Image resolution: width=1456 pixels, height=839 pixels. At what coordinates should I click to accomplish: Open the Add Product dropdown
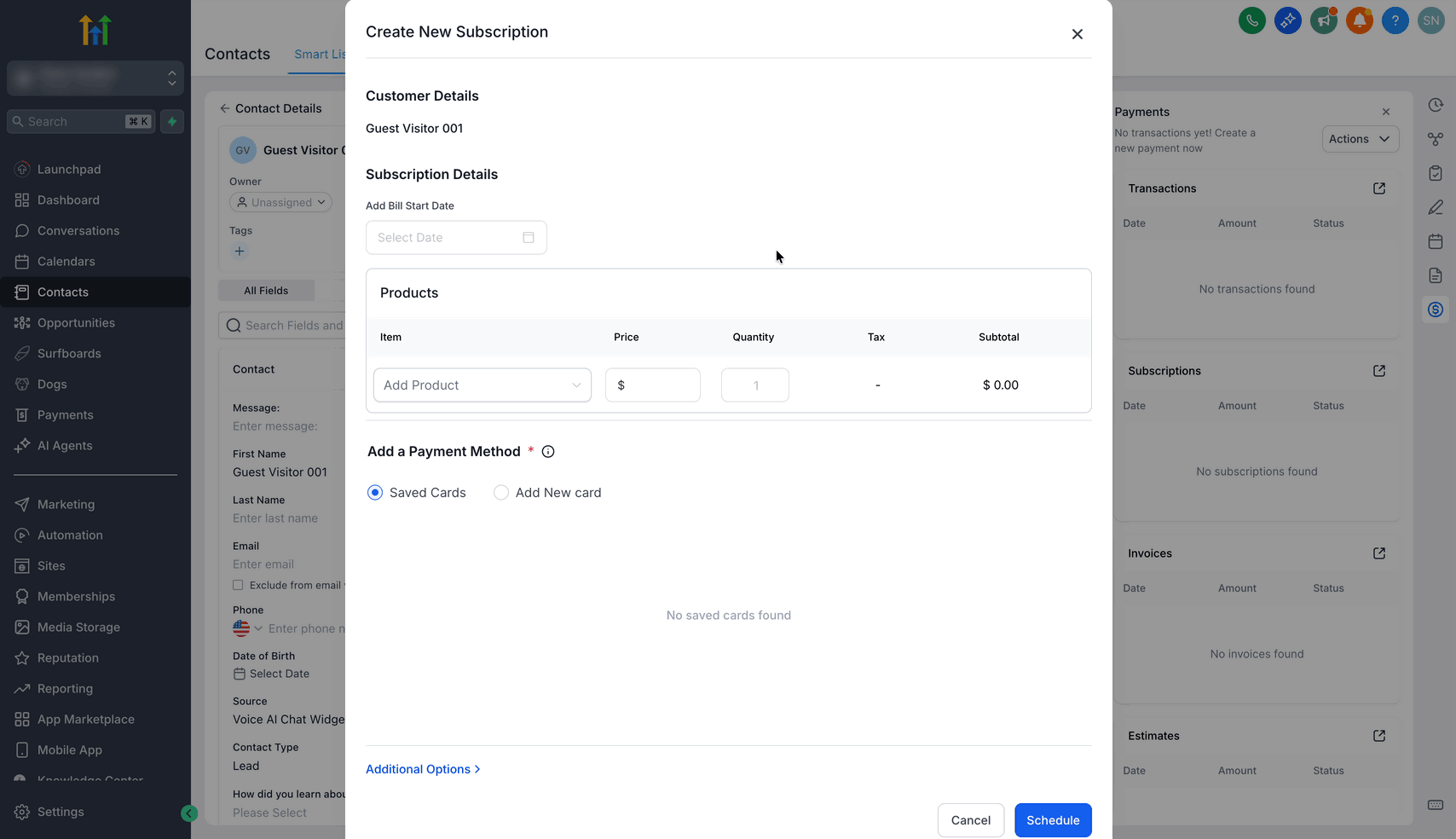[x=482, y=385]
